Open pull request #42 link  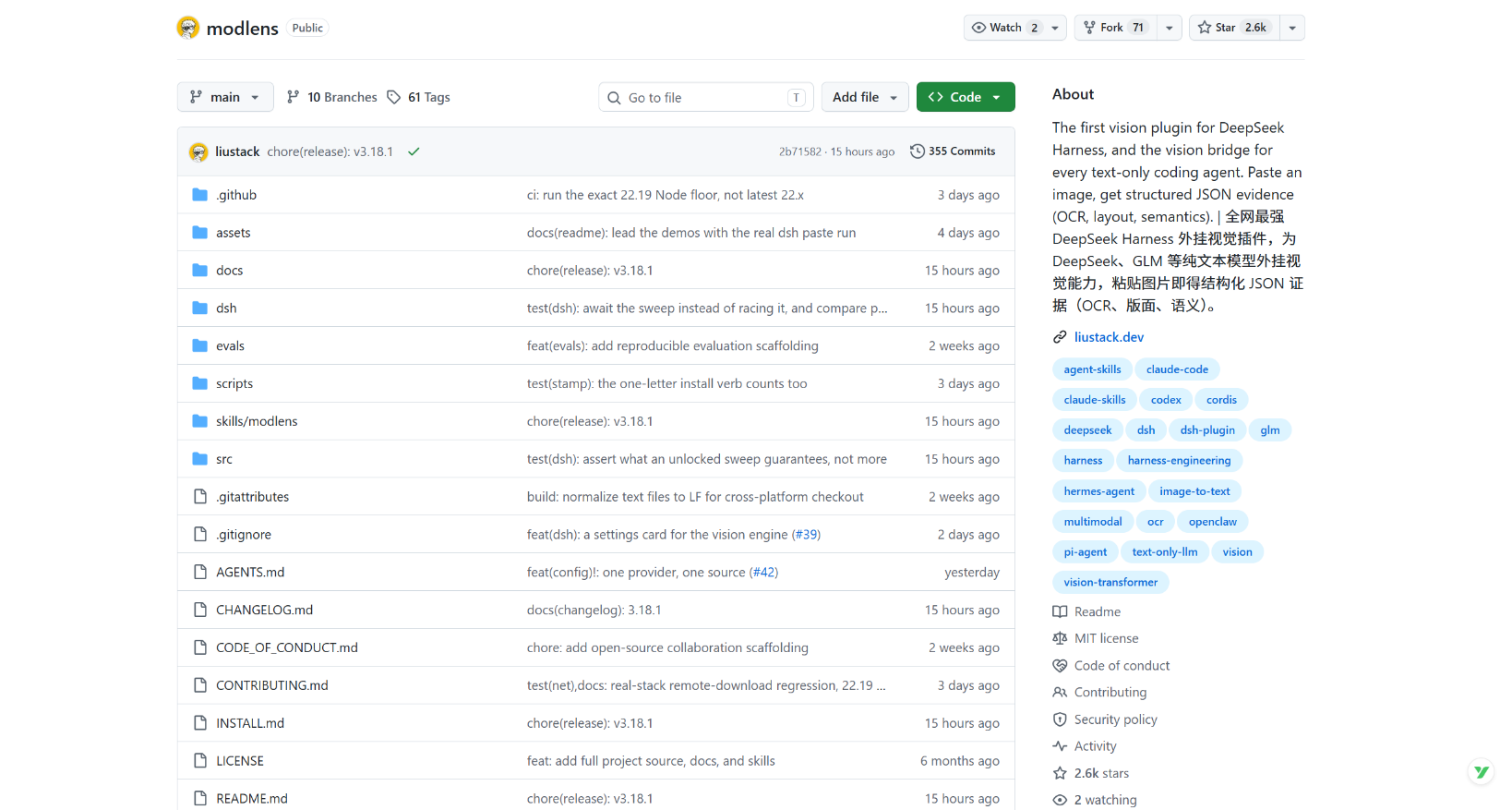(764, 573)
